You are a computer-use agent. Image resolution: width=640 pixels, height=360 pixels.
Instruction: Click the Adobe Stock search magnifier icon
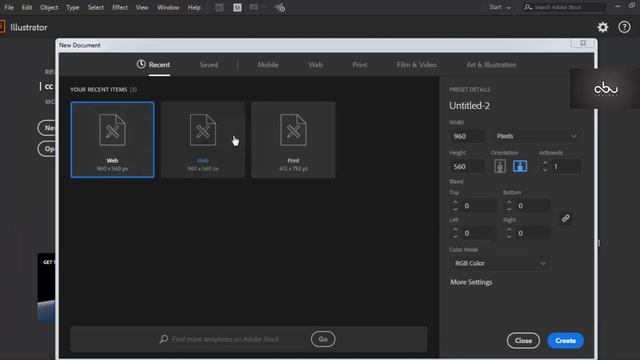click(528, 7)
